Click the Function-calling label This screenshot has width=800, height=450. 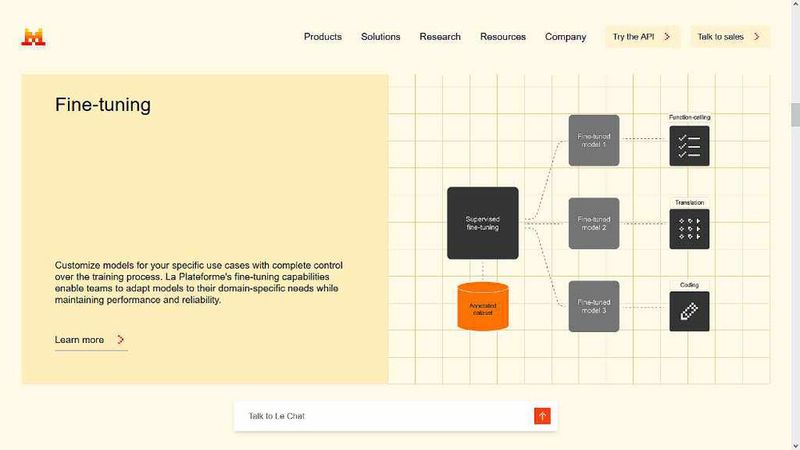coord(689,117)
